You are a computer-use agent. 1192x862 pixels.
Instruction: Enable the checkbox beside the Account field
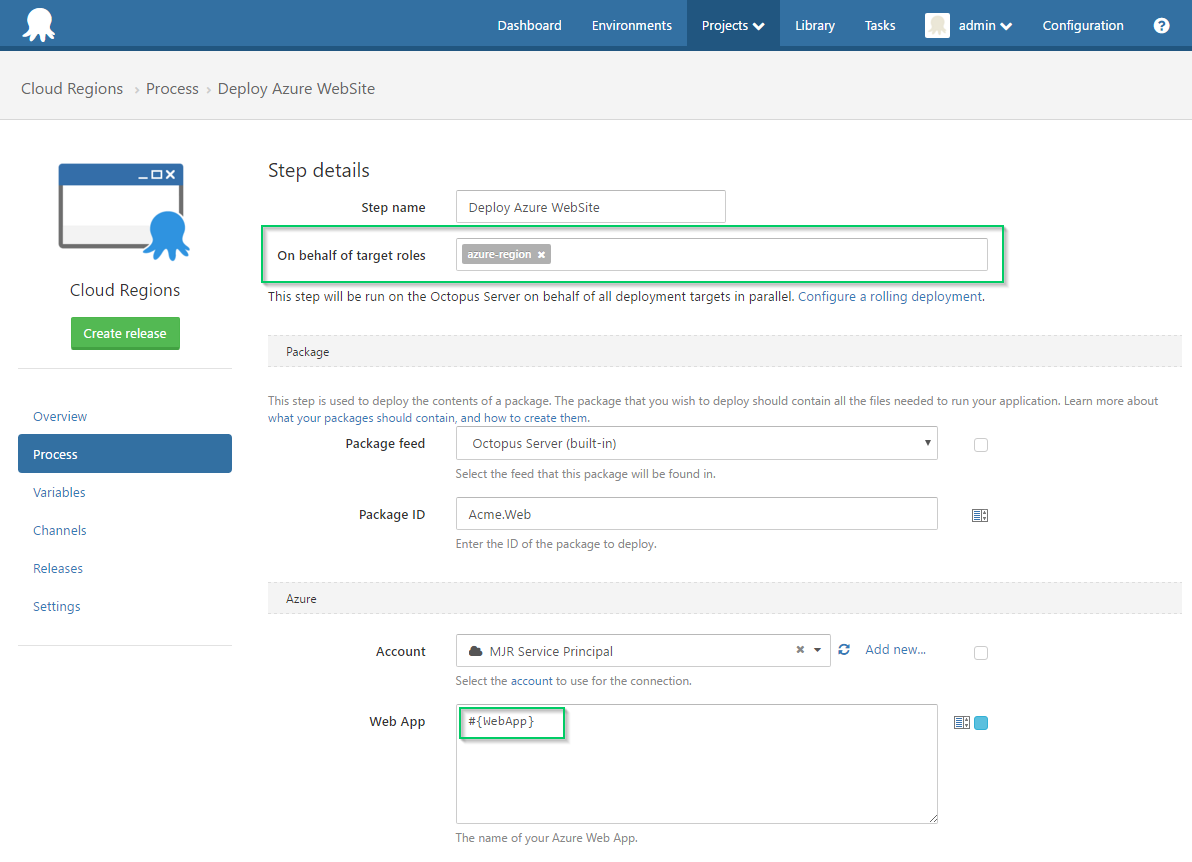pos(980,652)
